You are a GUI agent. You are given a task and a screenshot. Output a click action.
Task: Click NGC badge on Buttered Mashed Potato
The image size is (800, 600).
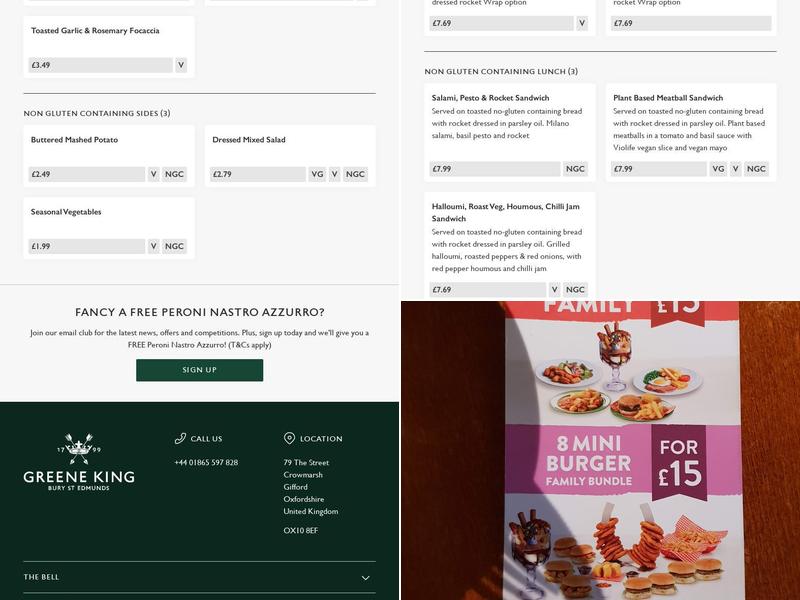(174, 174)
